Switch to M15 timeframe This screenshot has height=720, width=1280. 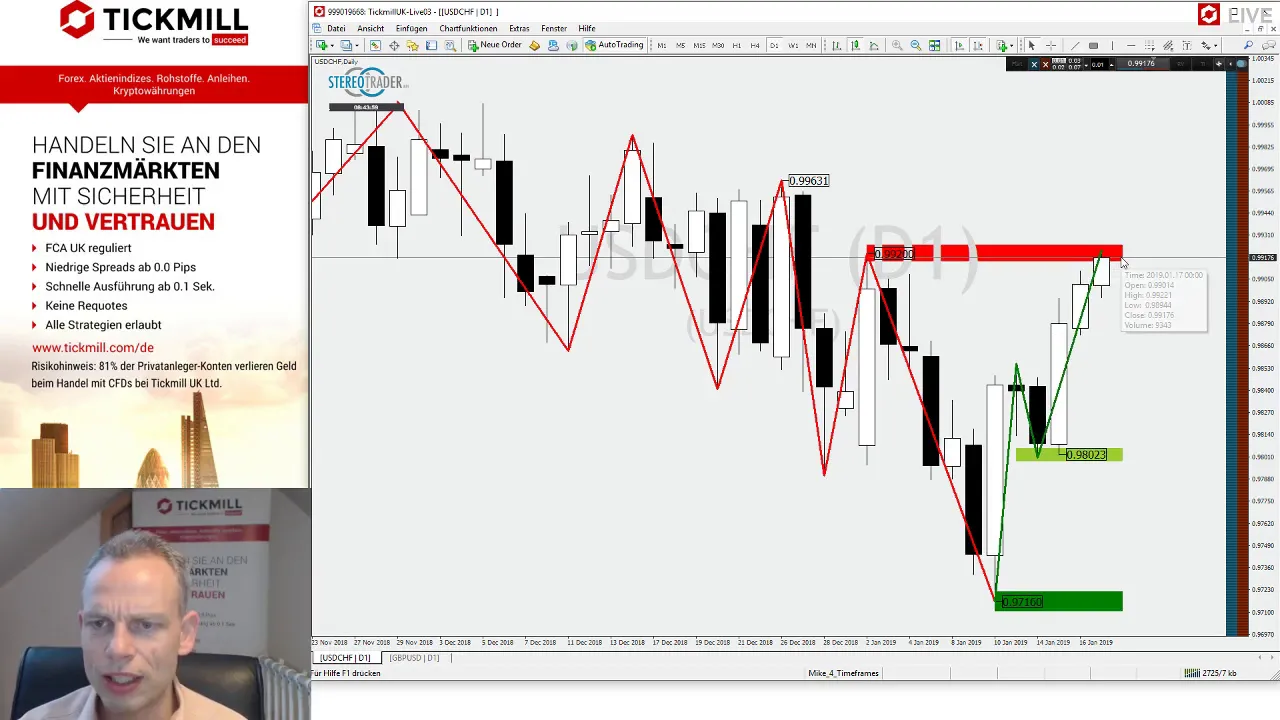699,45
